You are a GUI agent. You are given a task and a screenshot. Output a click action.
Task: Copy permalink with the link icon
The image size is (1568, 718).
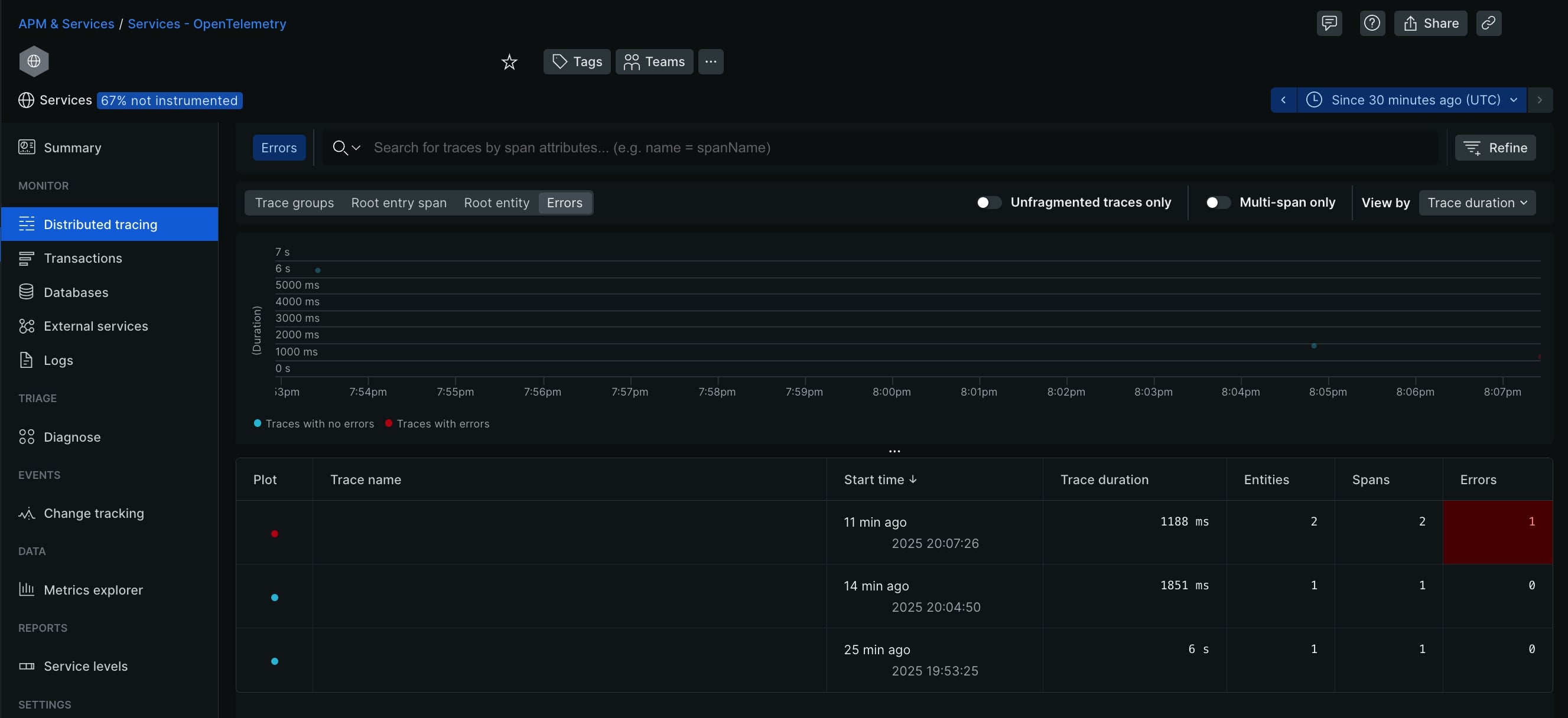coord(1488,23)
